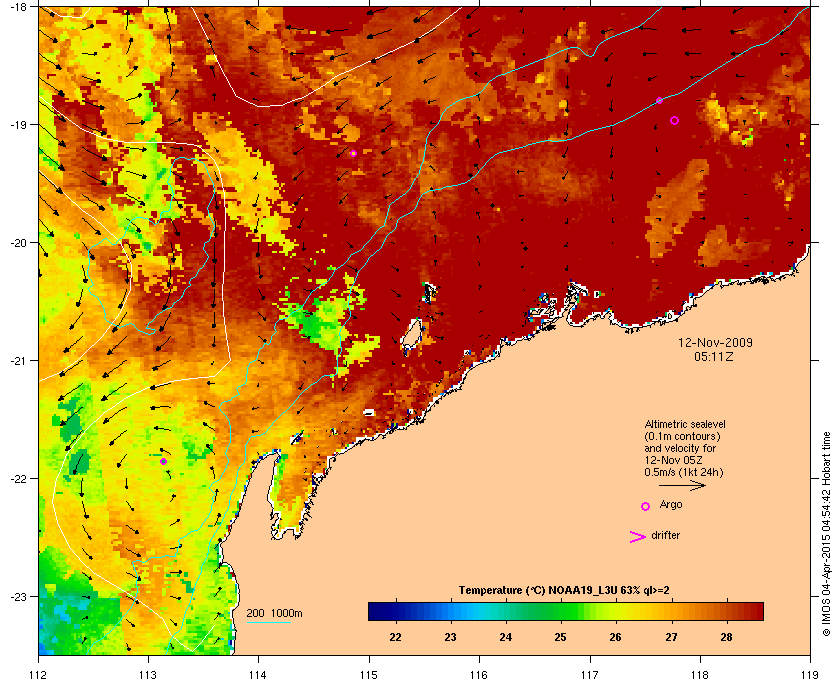Screen dimensions: 840x680
Task: Click the yellow section of the colorbar above 26
Action: [616, 611]
